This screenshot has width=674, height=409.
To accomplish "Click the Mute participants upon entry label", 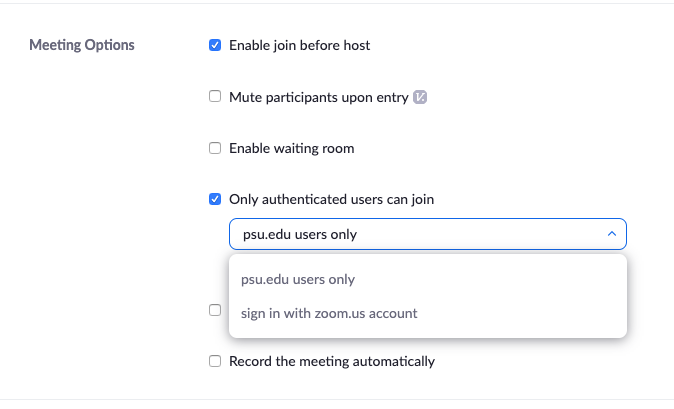I will point(319,98).
